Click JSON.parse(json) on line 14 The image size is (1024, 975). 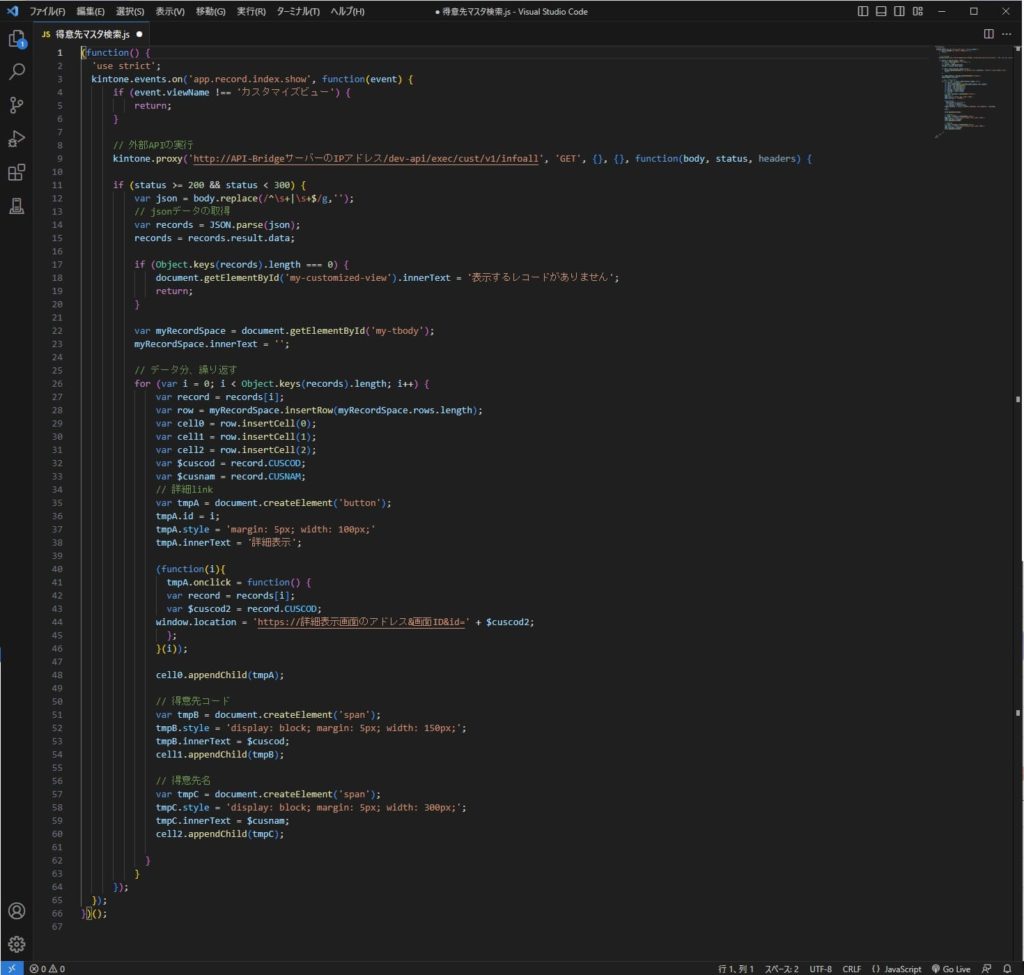pyautogui.click(x=255, y=225)
